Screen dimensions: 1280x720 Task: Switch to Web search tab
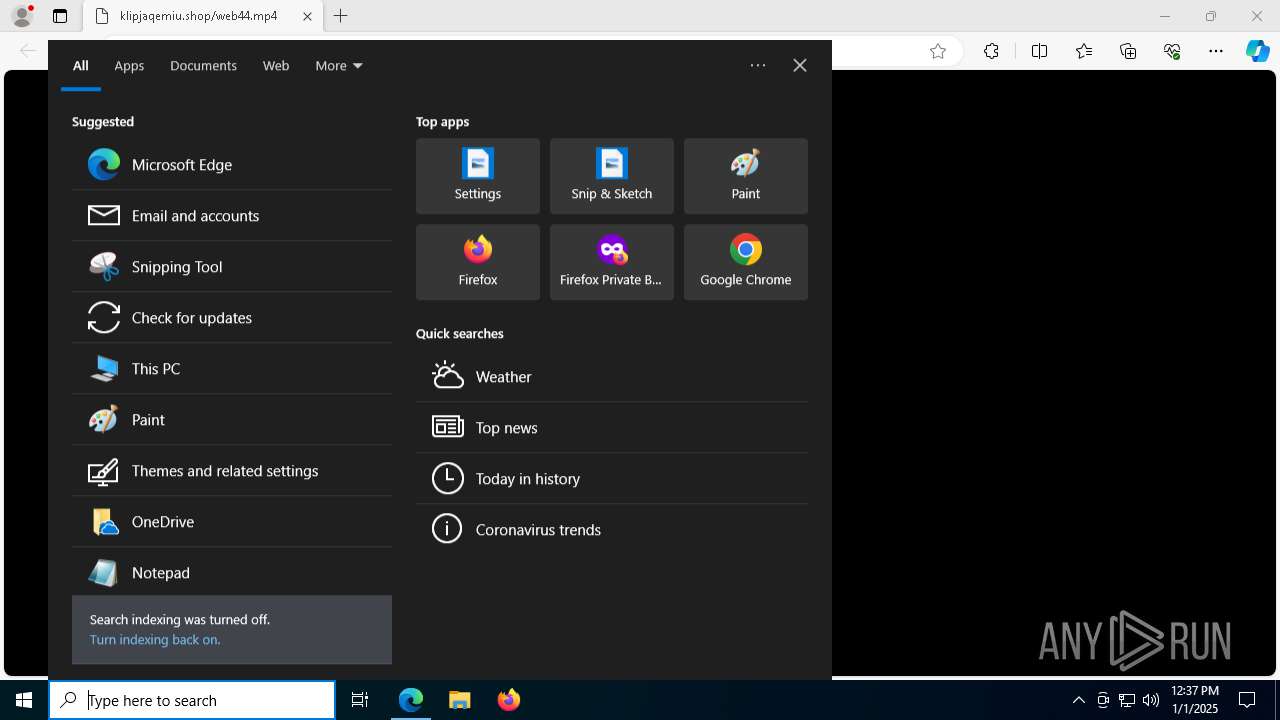tap(276, 66)
